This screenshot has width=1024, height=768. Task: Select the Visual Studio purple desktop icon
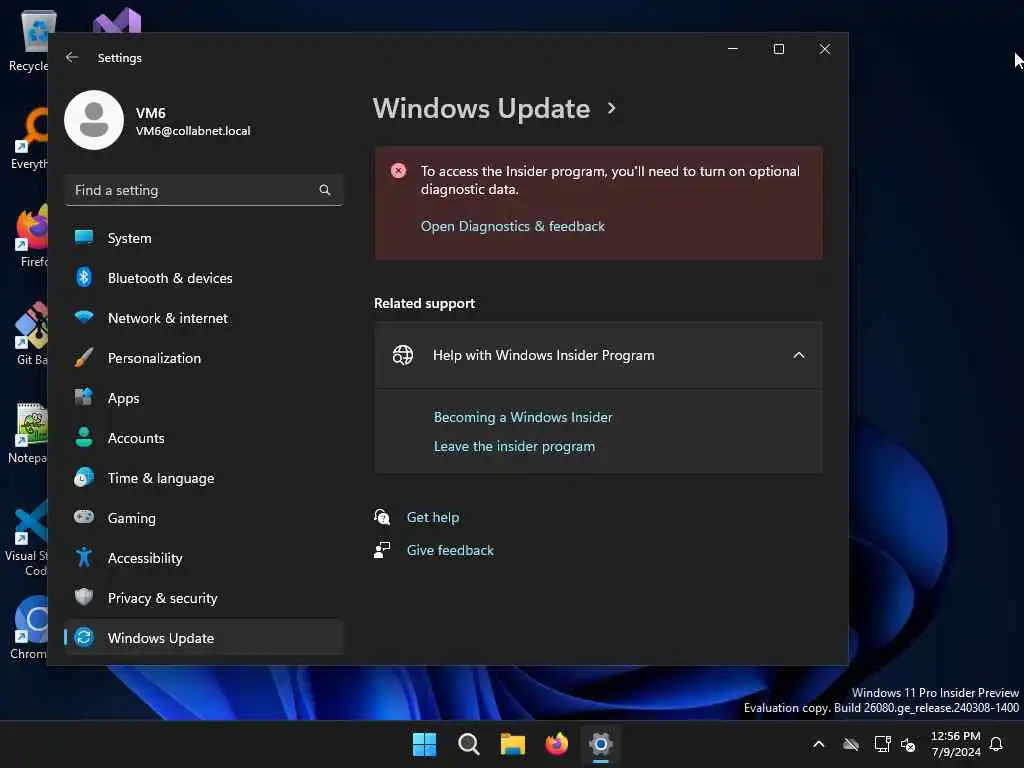pos(117,21)
